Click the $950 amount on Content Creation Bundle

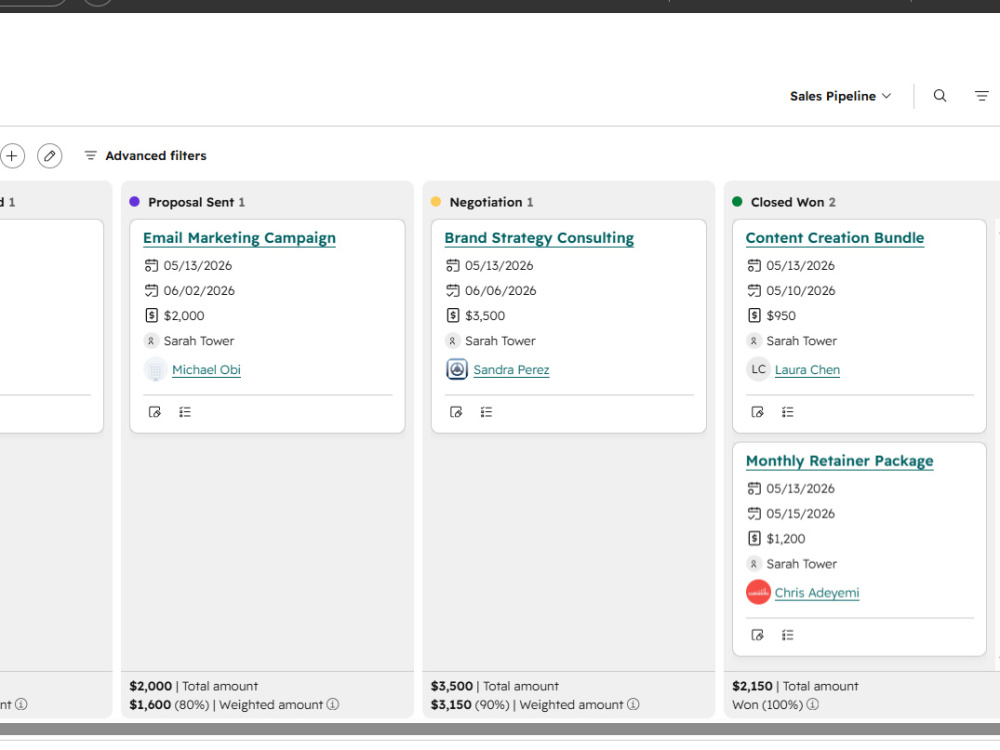pyautogui.click(x=781, y=316)
